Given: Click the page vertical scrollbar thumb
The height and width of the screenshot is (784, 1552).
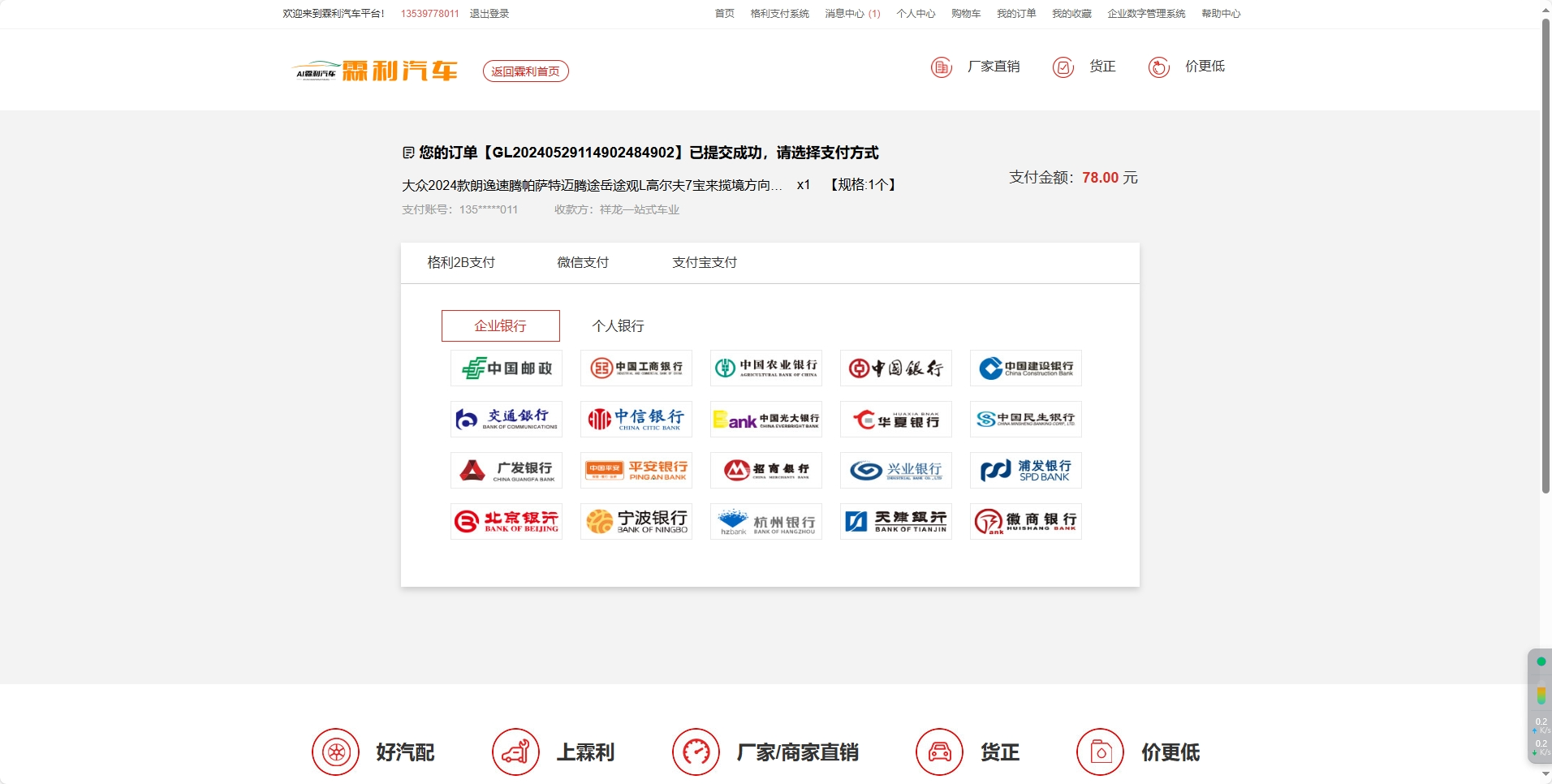Looking at the screenshot, I should pos(1546,256).
